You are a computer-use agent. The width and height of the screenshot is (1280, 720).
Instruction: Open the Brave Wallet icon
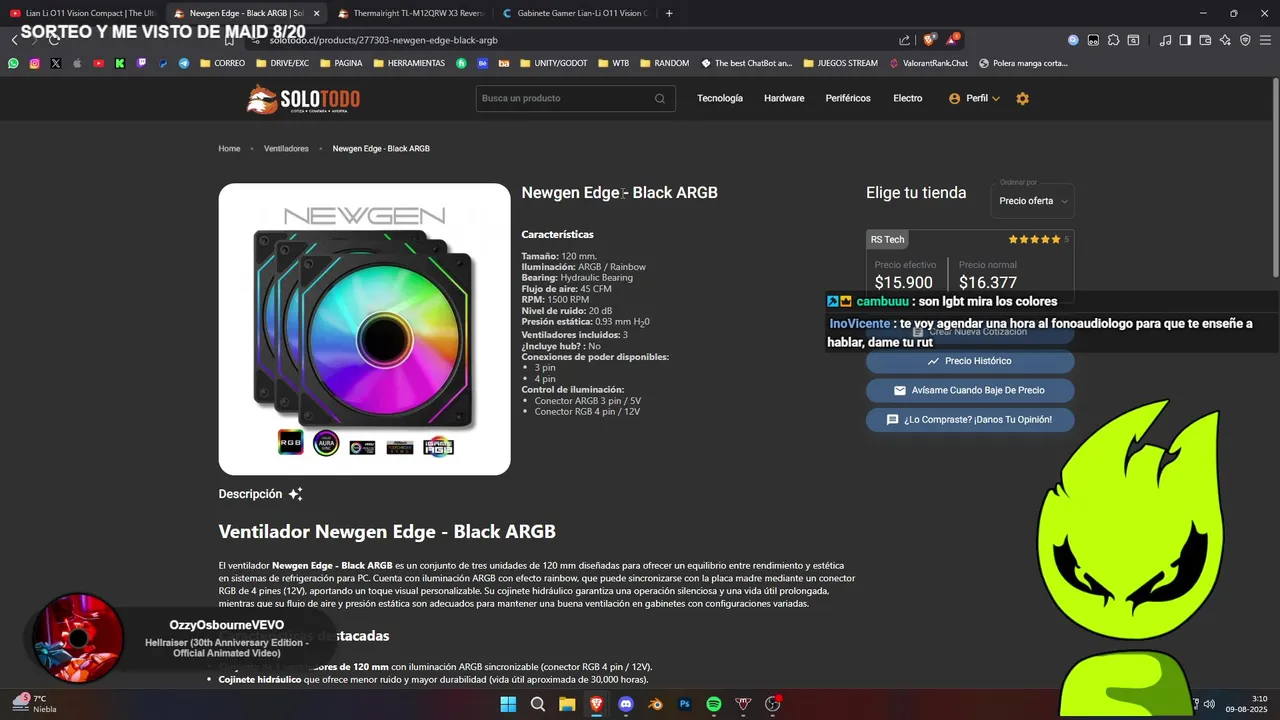coord(1205,40)
